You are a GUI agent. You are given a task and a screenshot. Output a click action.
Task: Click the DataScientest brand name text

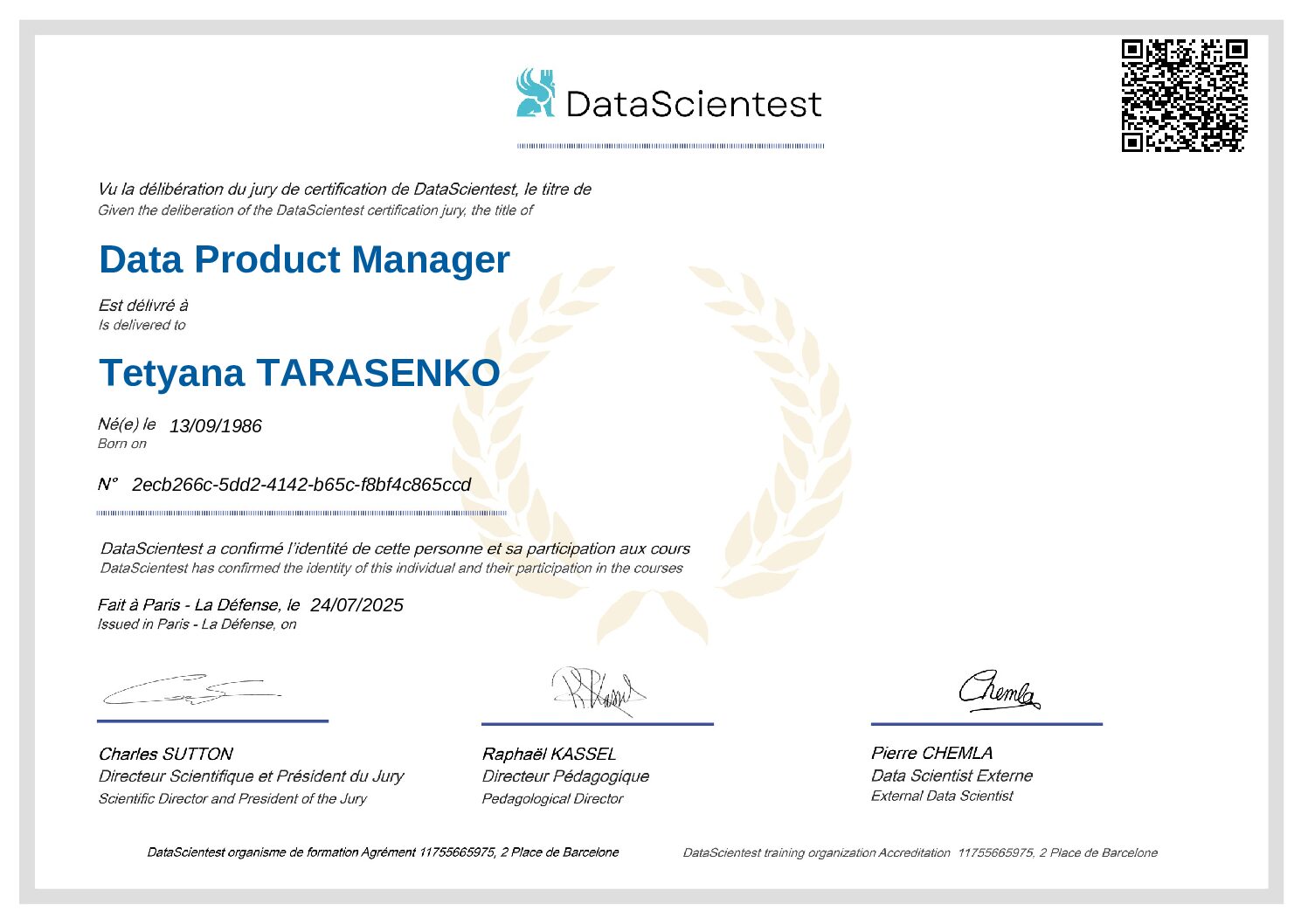tap(694, 104)
